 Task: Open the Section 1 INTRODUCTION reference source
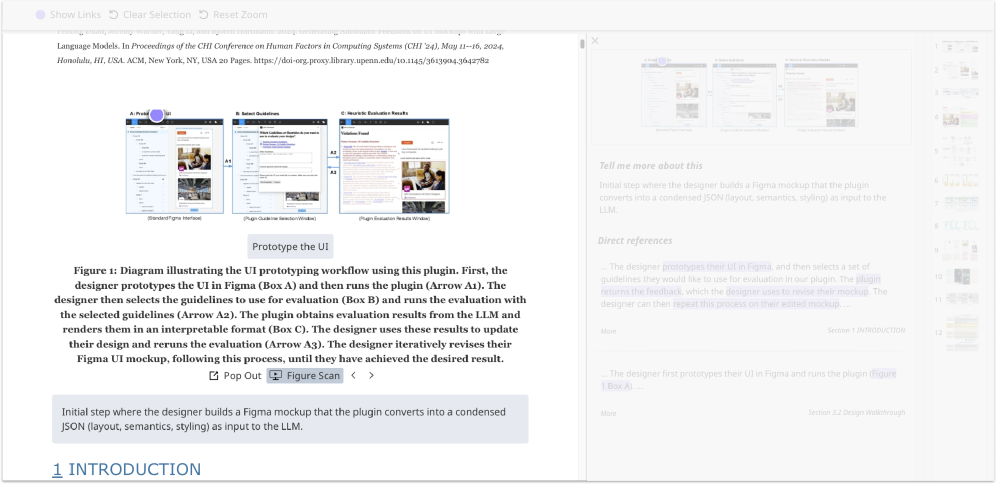tap(866, 330)
